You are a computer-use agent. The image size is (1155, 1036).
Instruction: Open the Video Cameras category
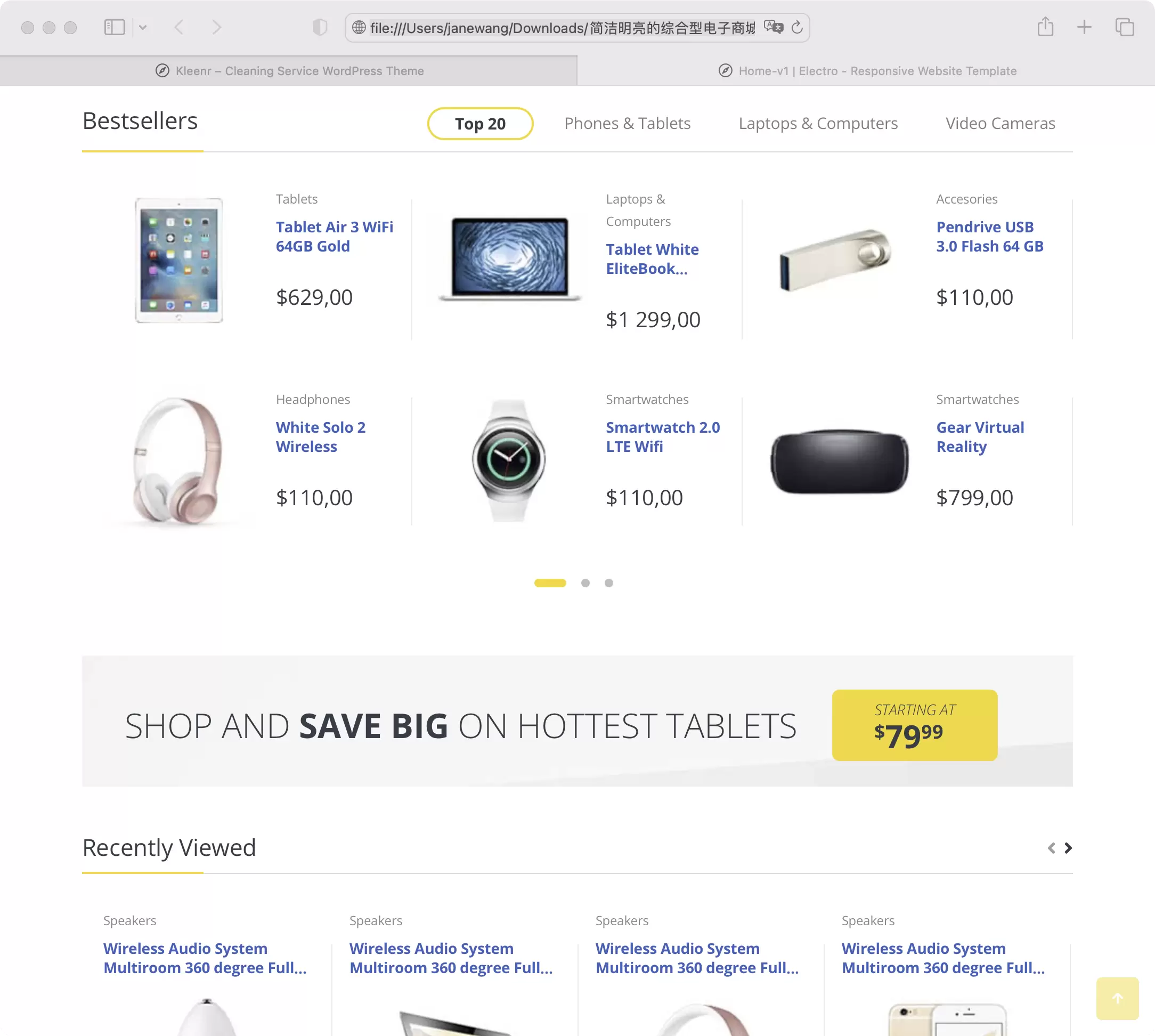(x=1000, y=123)
